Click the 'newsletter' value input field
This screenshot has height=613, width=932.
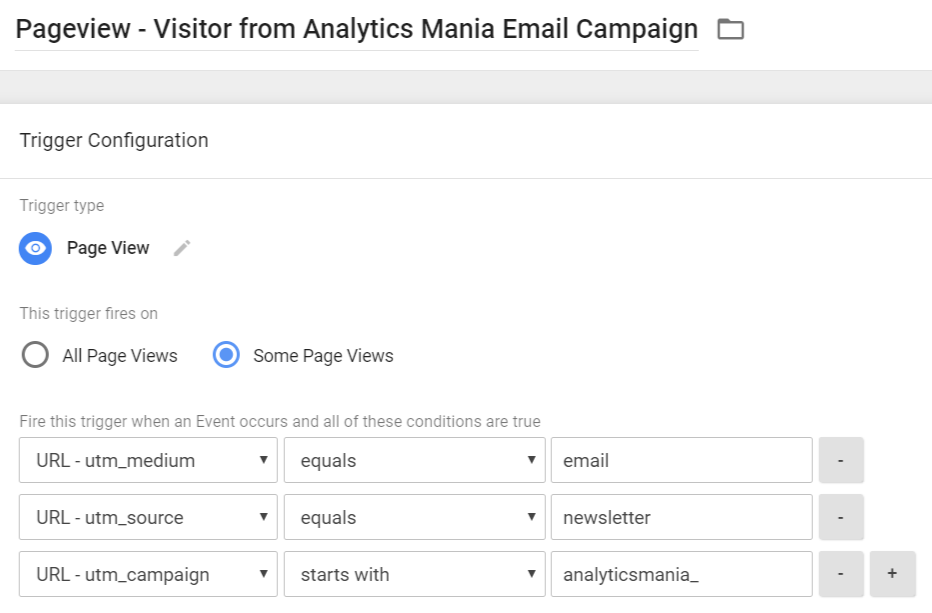click(680, 518)
